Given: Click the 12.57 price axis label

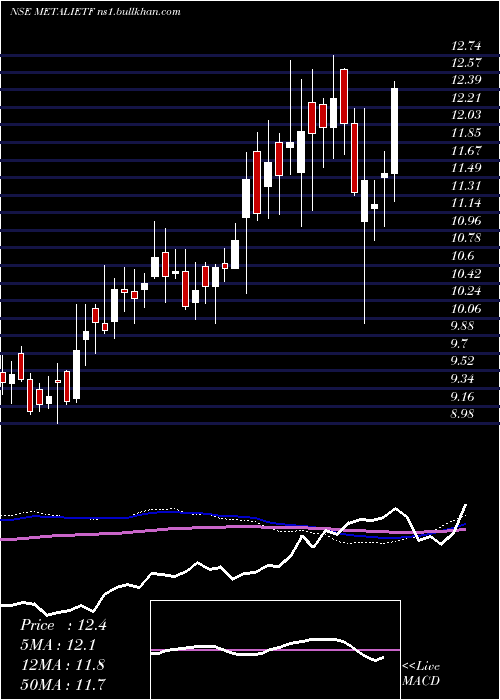Looking at the screenshot, I should coord(466,62).
